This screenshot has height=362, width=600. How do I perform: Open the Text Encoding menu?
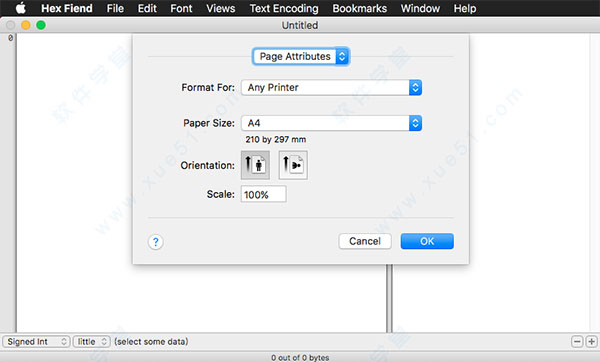[284, 8]
